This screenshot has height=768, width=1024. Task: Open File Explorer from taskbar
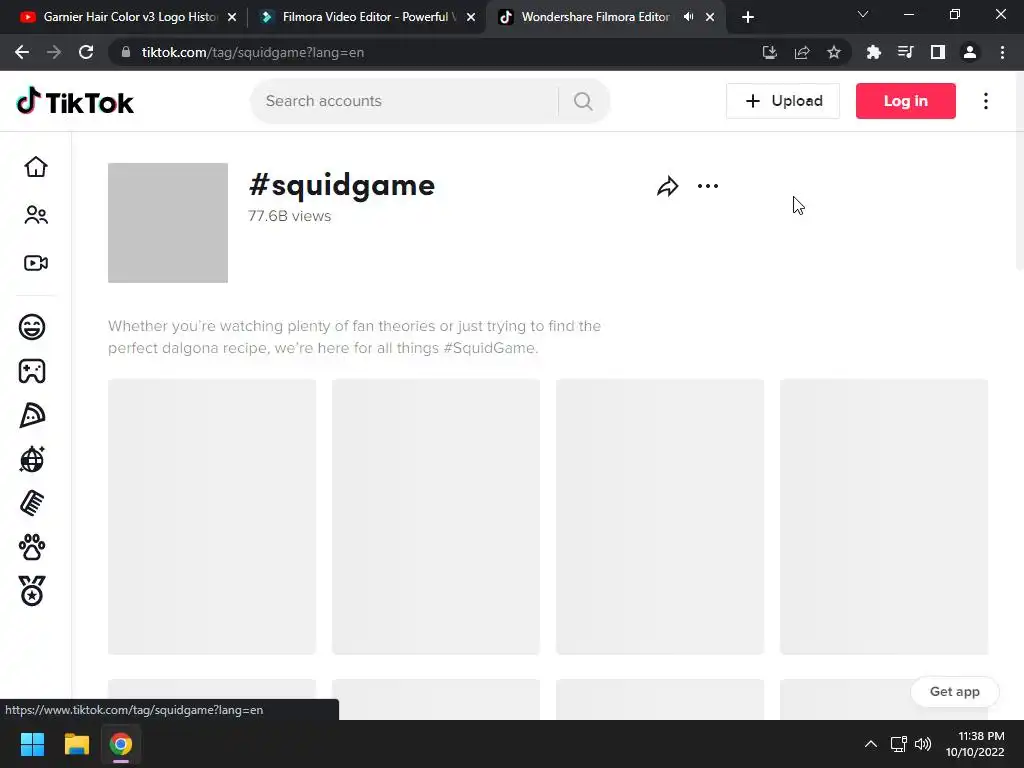click(76, 744)
